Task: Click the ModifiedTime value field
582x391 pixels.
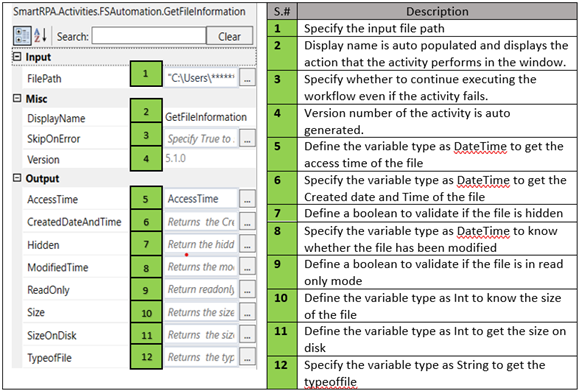Action: pos(201,267)
